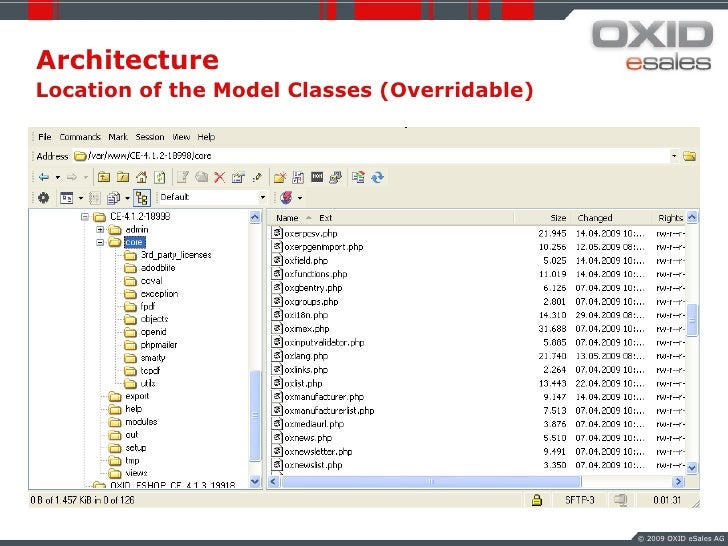
Task: Sort by the Name column header
Action: (287, 218)
